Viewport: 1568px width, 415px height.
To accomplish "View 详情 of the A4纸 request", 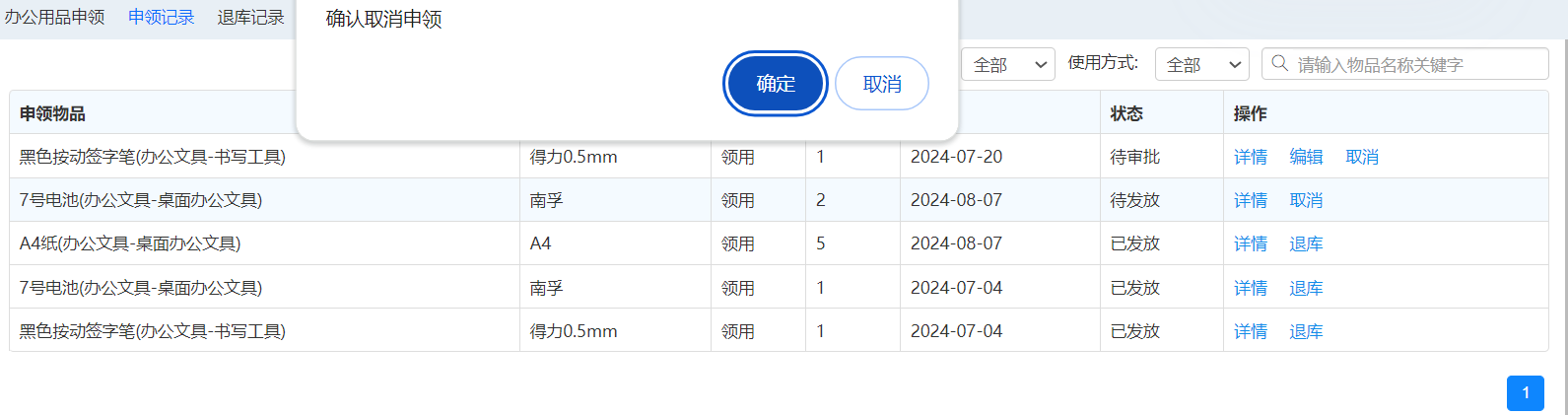I will click(1251, 243).
